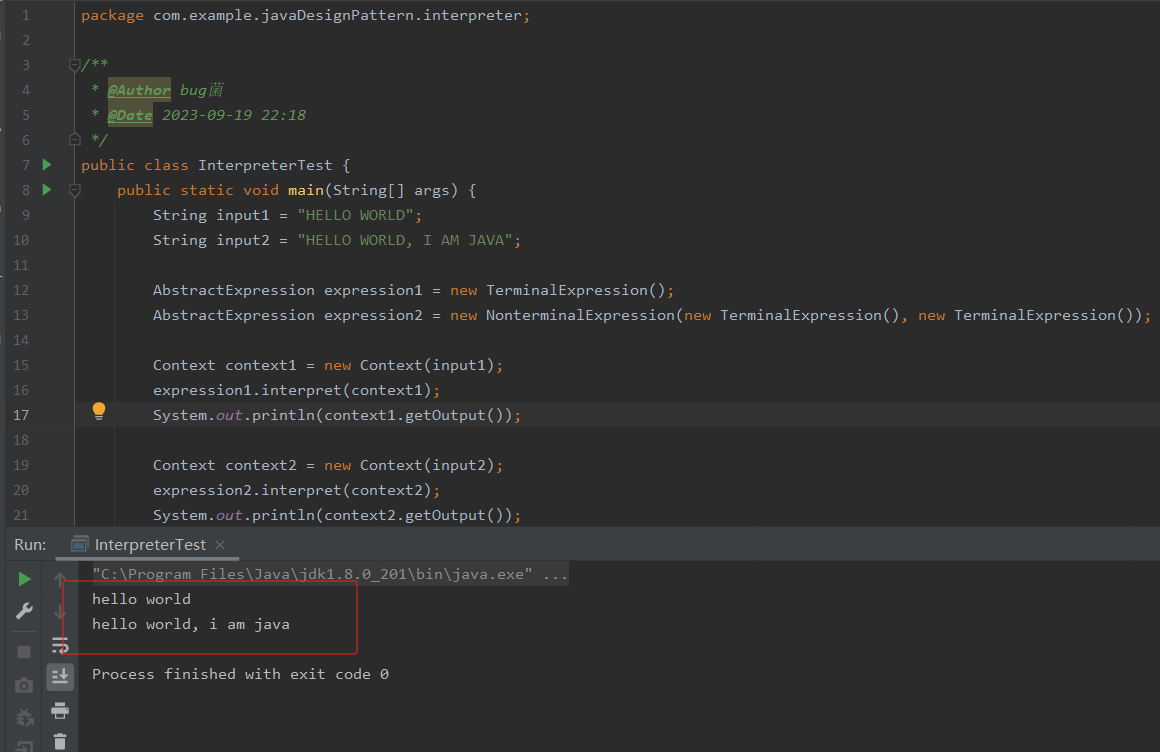This screenshot has height=752, width=1160.
Task: Click expression1.interpret(context1) call
Action: tap(292, 390)
